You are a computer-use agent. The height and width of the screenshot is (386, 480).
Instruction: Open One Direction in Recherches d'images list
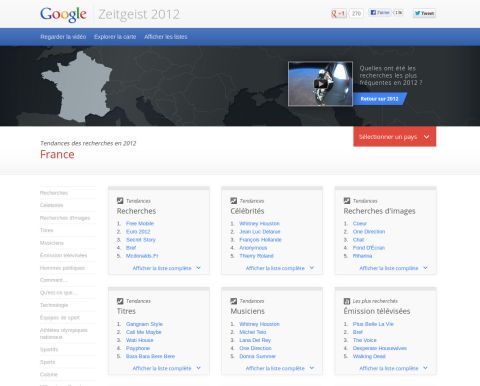coord(369,232)
